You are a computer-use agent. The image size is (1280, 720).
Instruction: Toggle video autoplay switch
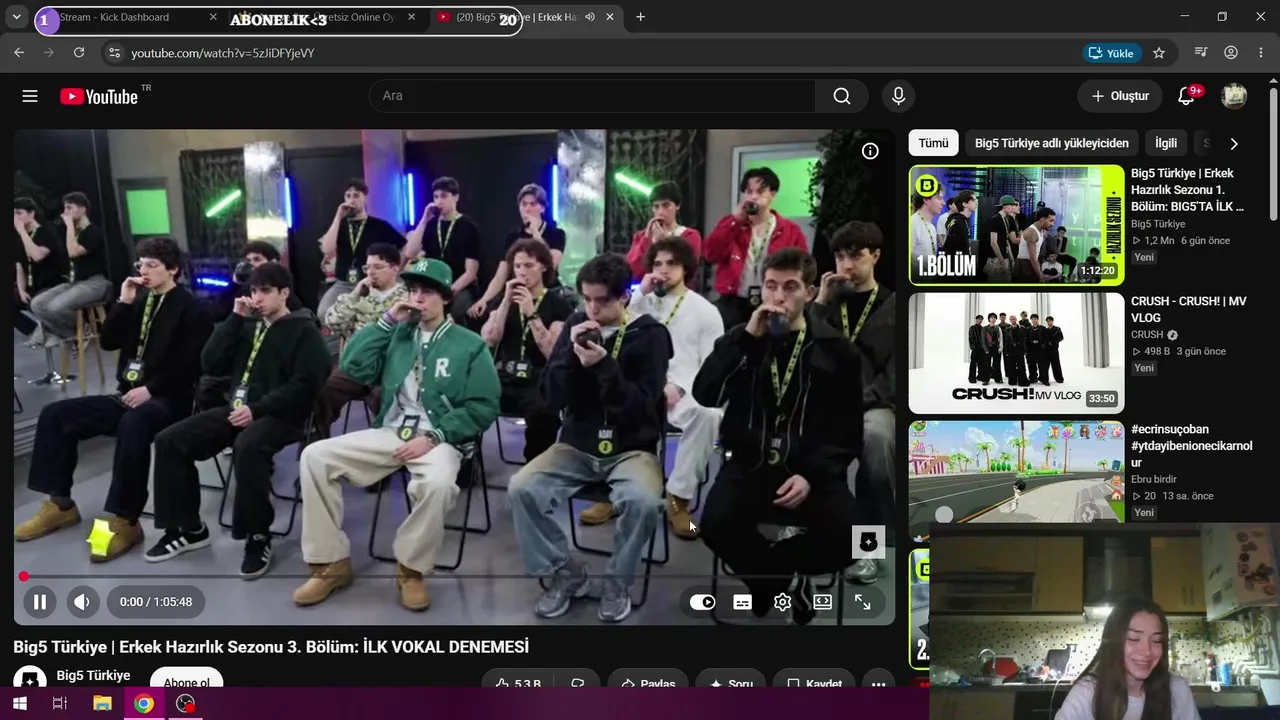coord(702,602)
